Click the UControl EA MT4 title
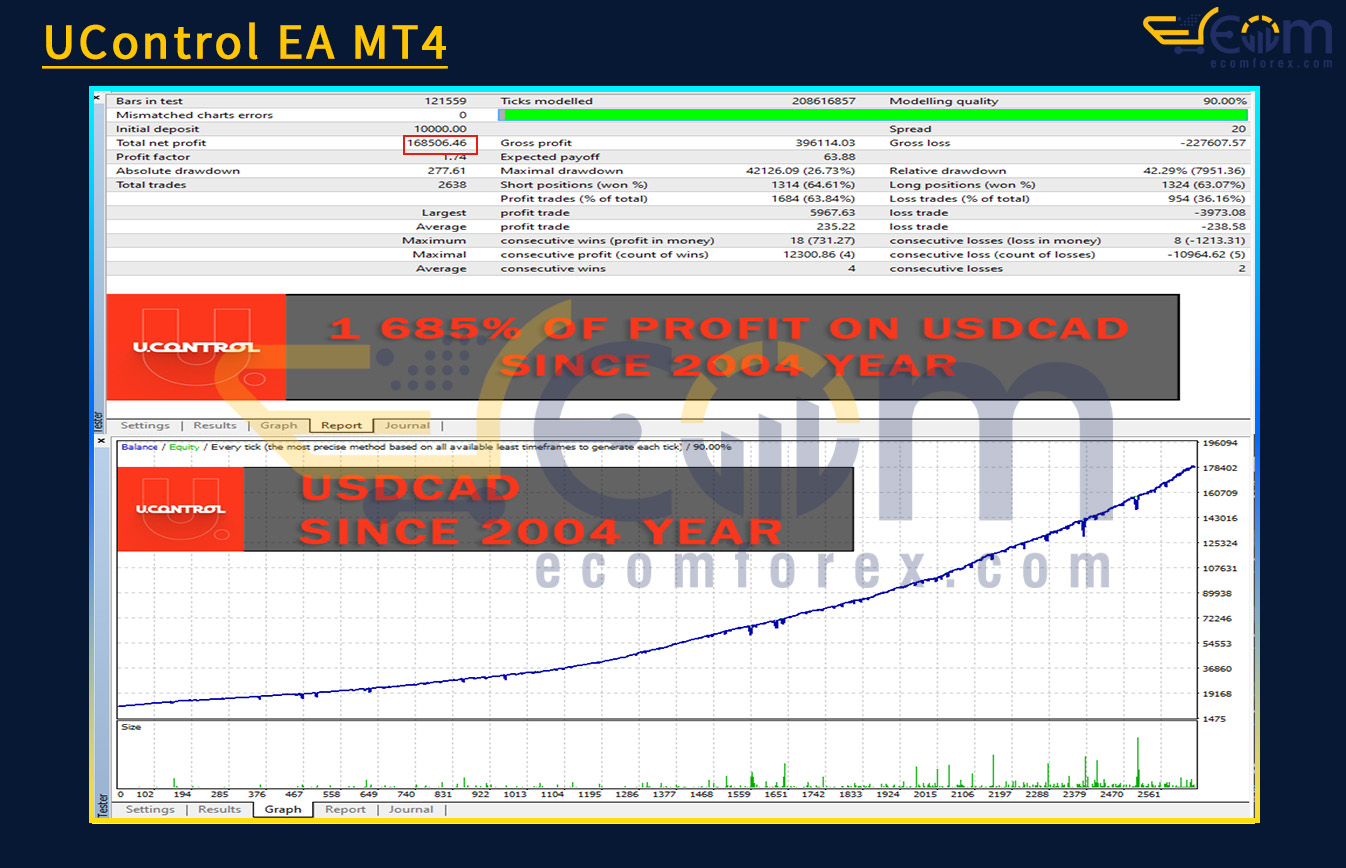This screenshot has width=1346, height=868. (245, 43)
